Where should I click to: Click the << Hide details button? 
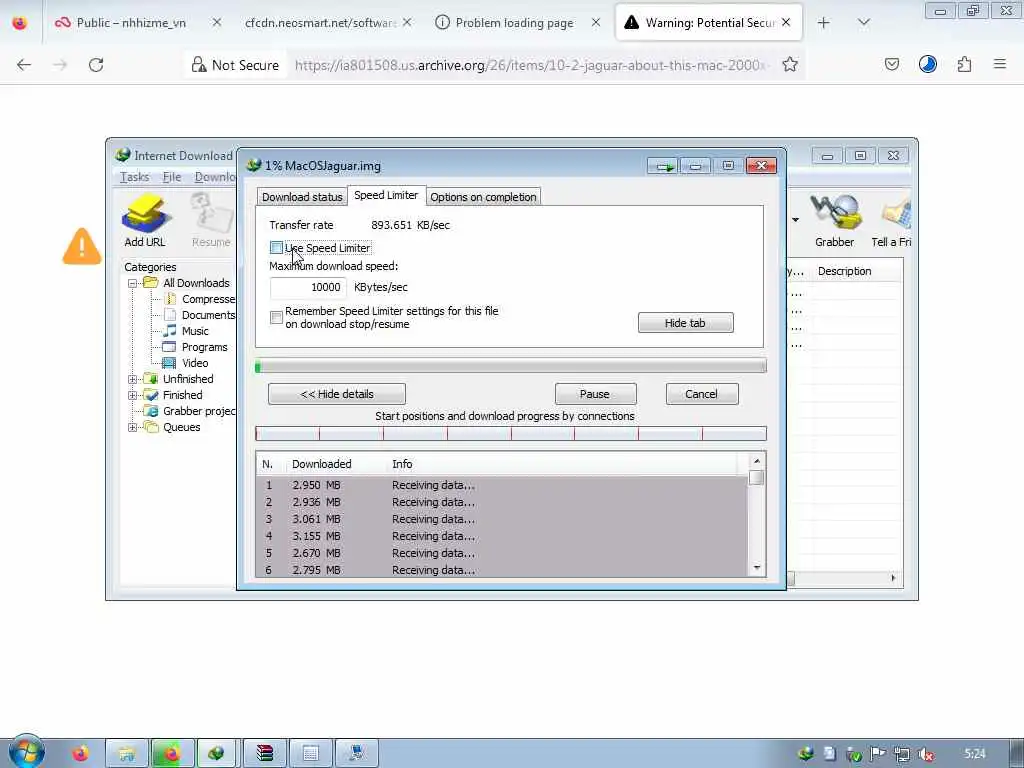(337, 394)
